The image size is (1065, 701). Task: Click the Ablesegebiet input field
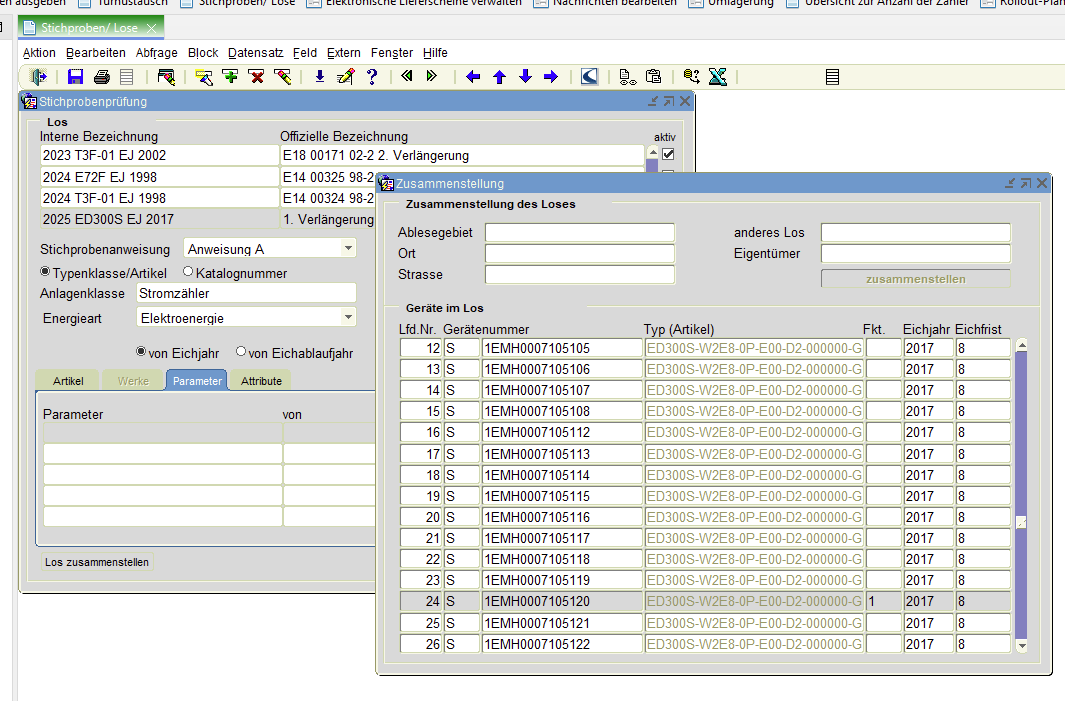pos(579,233)
